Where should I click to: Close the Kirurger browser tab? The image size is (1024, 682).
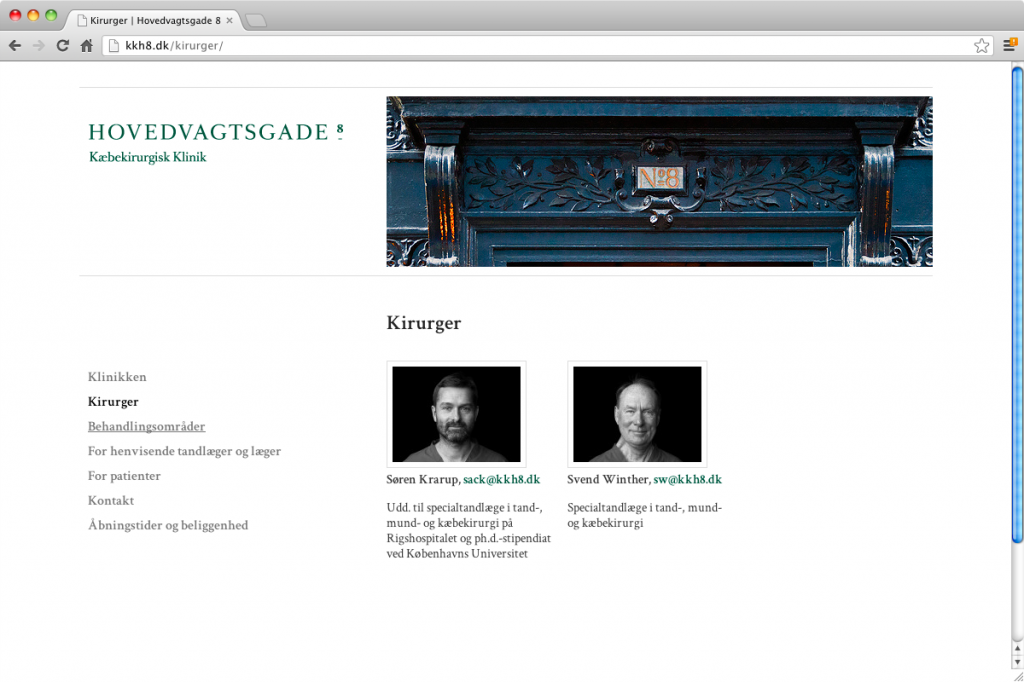(229, 20)
